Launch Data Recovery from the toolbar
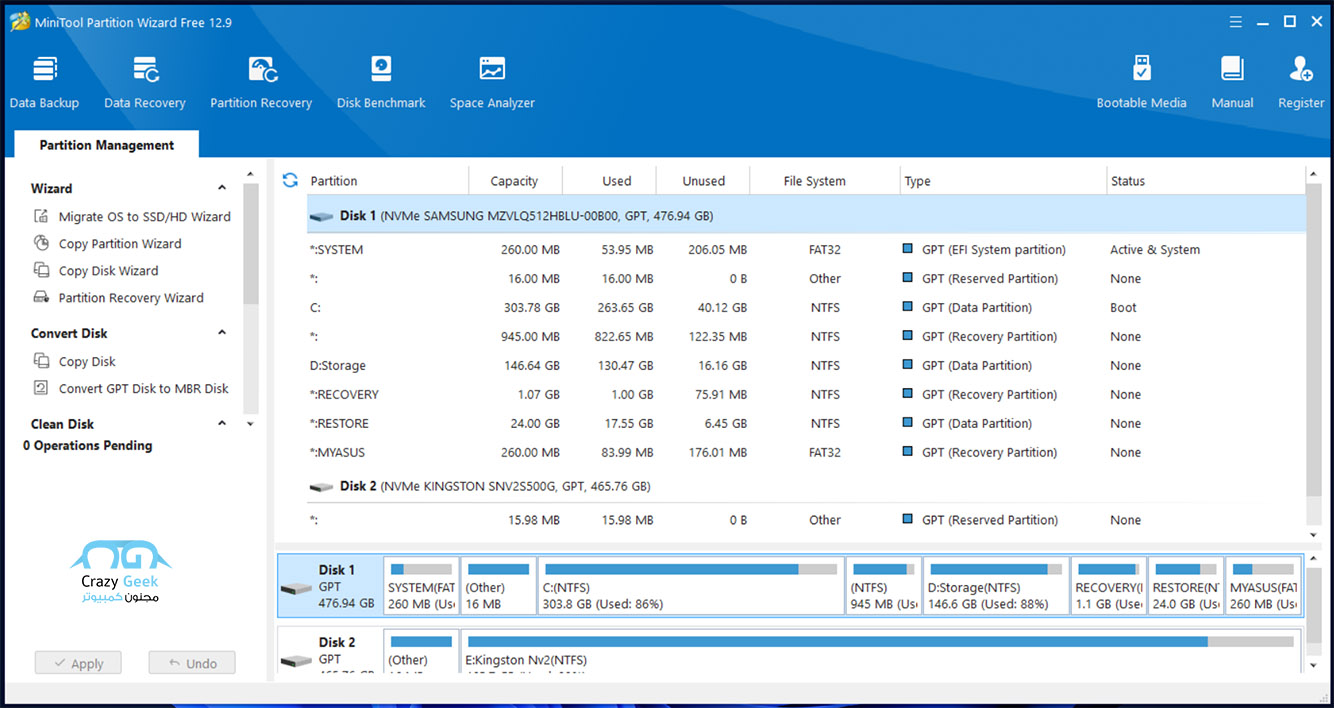The height and width of the screenshot is (708, 1334). 144,78
